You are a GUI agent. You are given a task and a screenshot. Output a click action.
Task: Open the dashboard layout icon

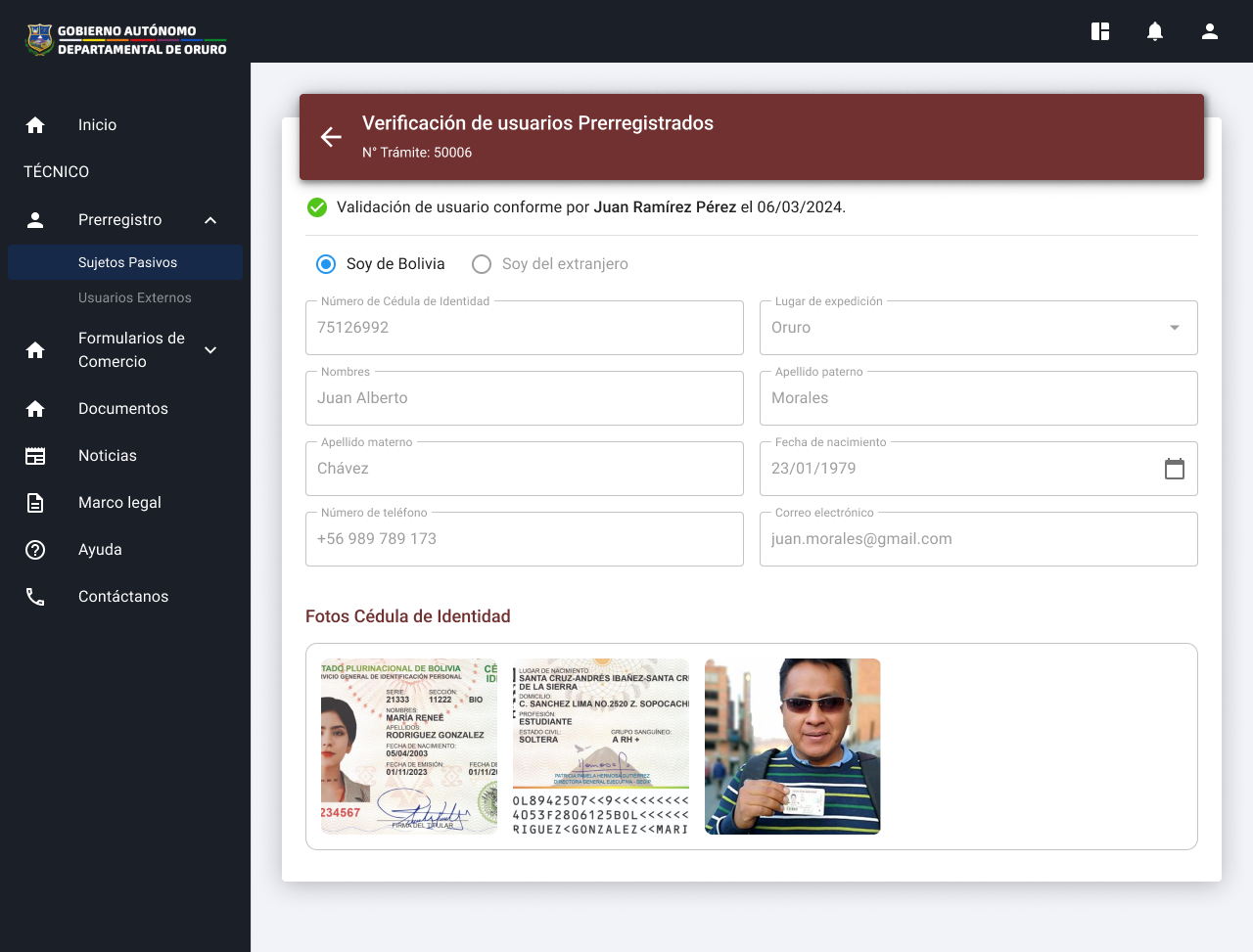pos(1100,31)
